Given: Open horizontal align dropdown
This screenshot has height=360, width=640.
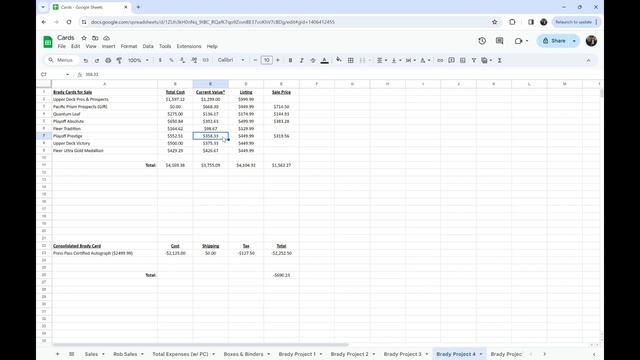Looking at the screenshot, I should [382, 60].
